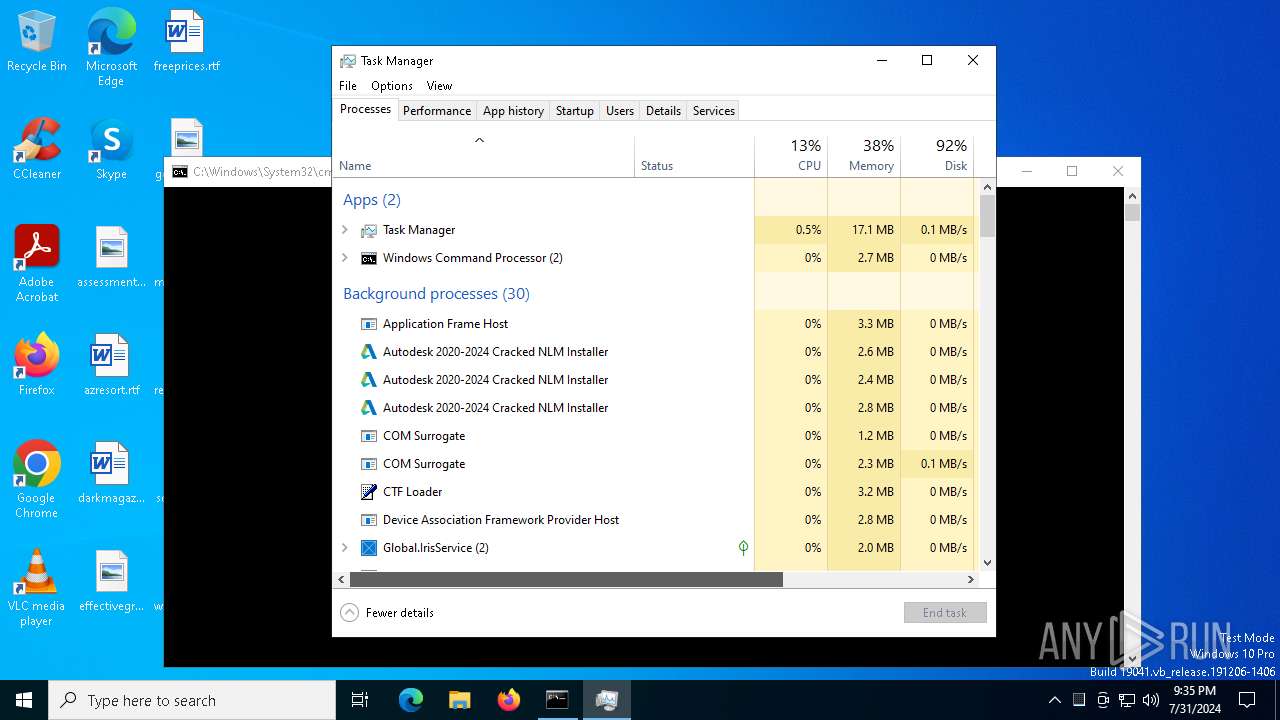Click the Global.IrisService process icon
The image size is (1280, 720).
[369, 548]
